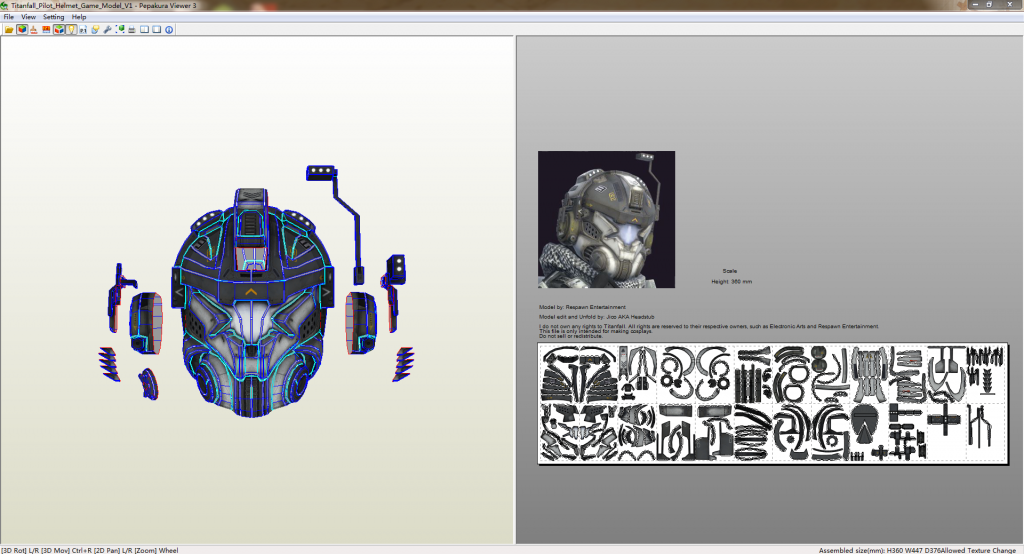Click the unfolded pattern sheet in 2D view
Screen dimensions: 1024x554
click(773, 404)
